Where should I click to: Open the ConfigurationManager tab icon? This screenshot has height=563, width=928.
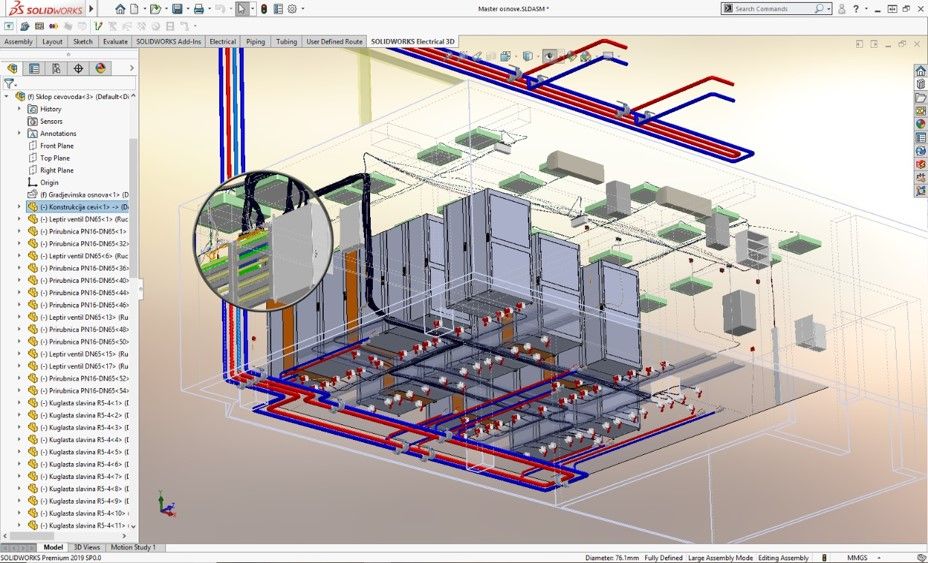click(56, 68)
